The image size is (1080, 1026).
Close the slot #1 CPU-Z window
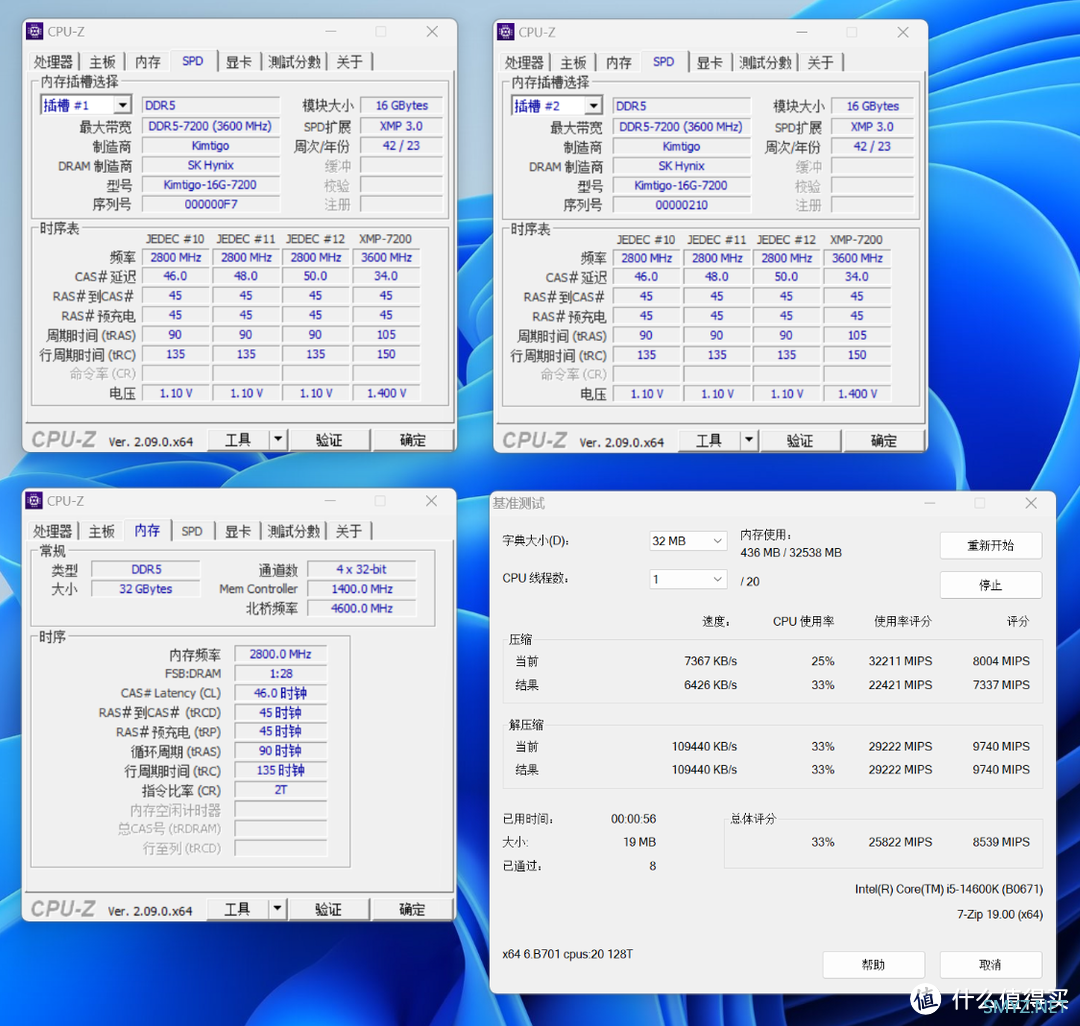coord(432,32)
